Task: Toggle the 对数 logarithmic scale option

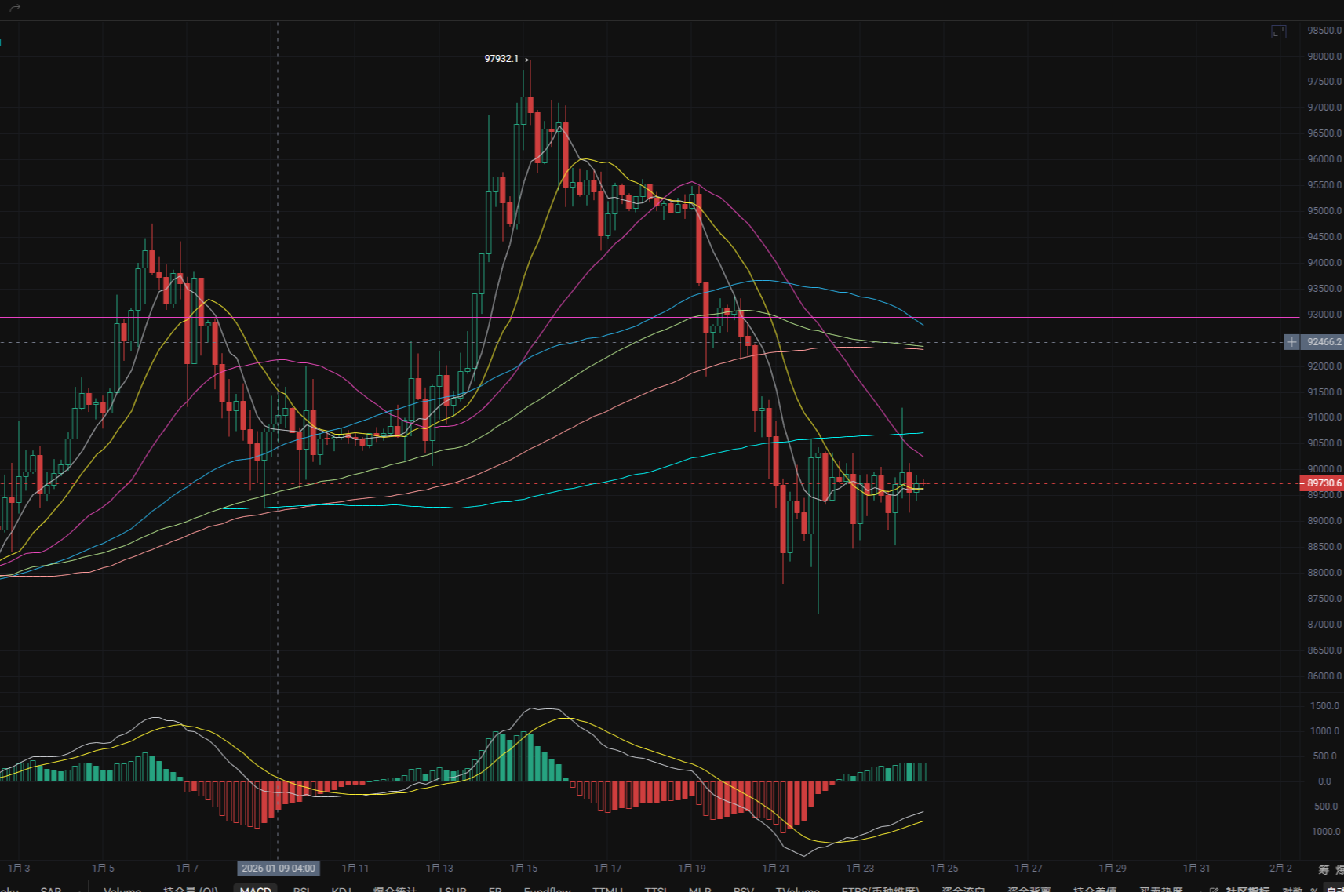Action: [1291, 891]
